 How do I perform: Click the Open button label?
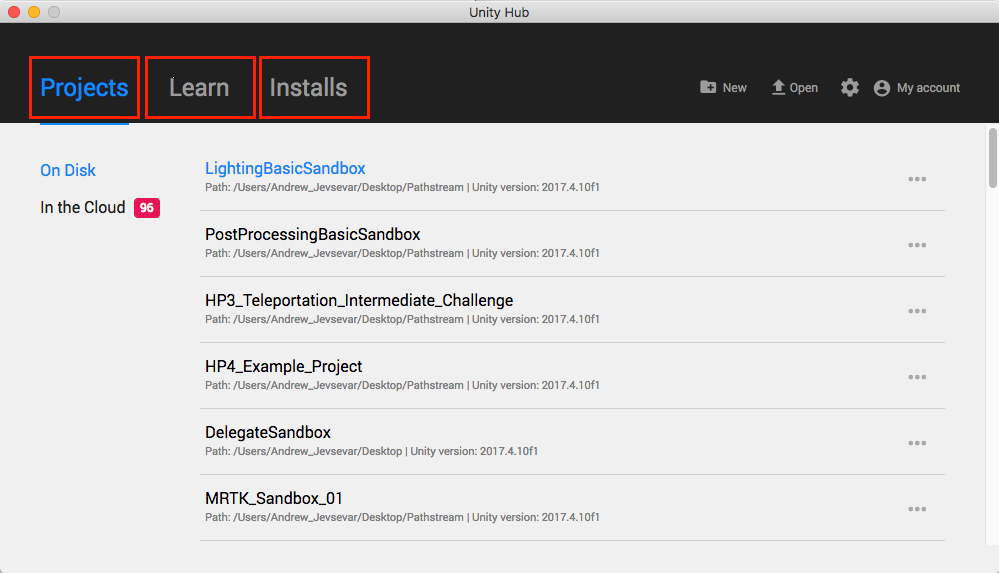click(x=803, y=88)
